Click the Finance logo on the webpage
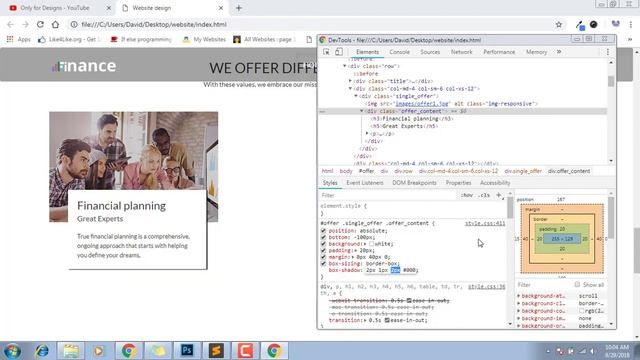This screenshot has height=360, width=640. (x=84, y=66)
